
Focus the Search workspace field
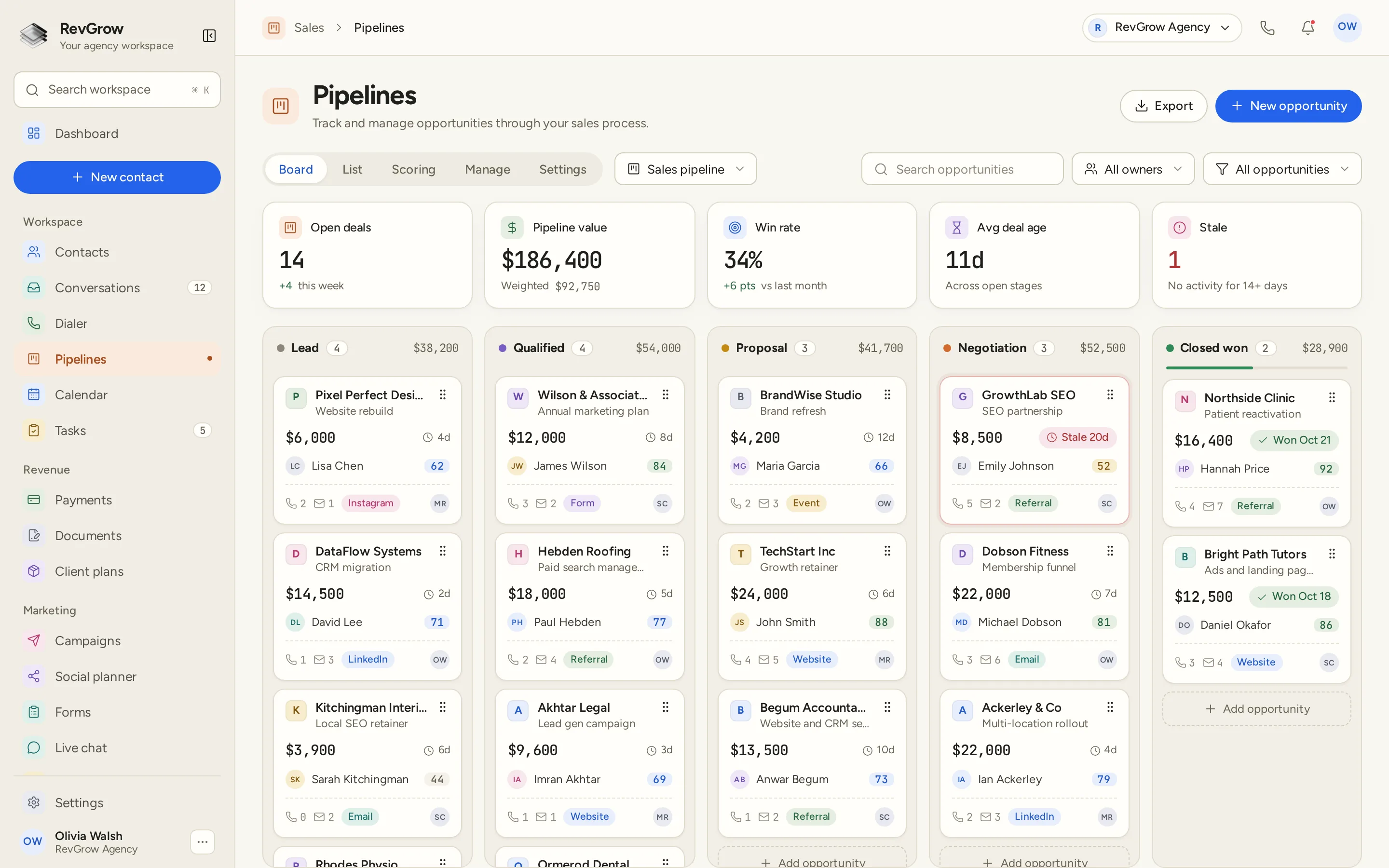pyautogui.click(x=117, y=90)
